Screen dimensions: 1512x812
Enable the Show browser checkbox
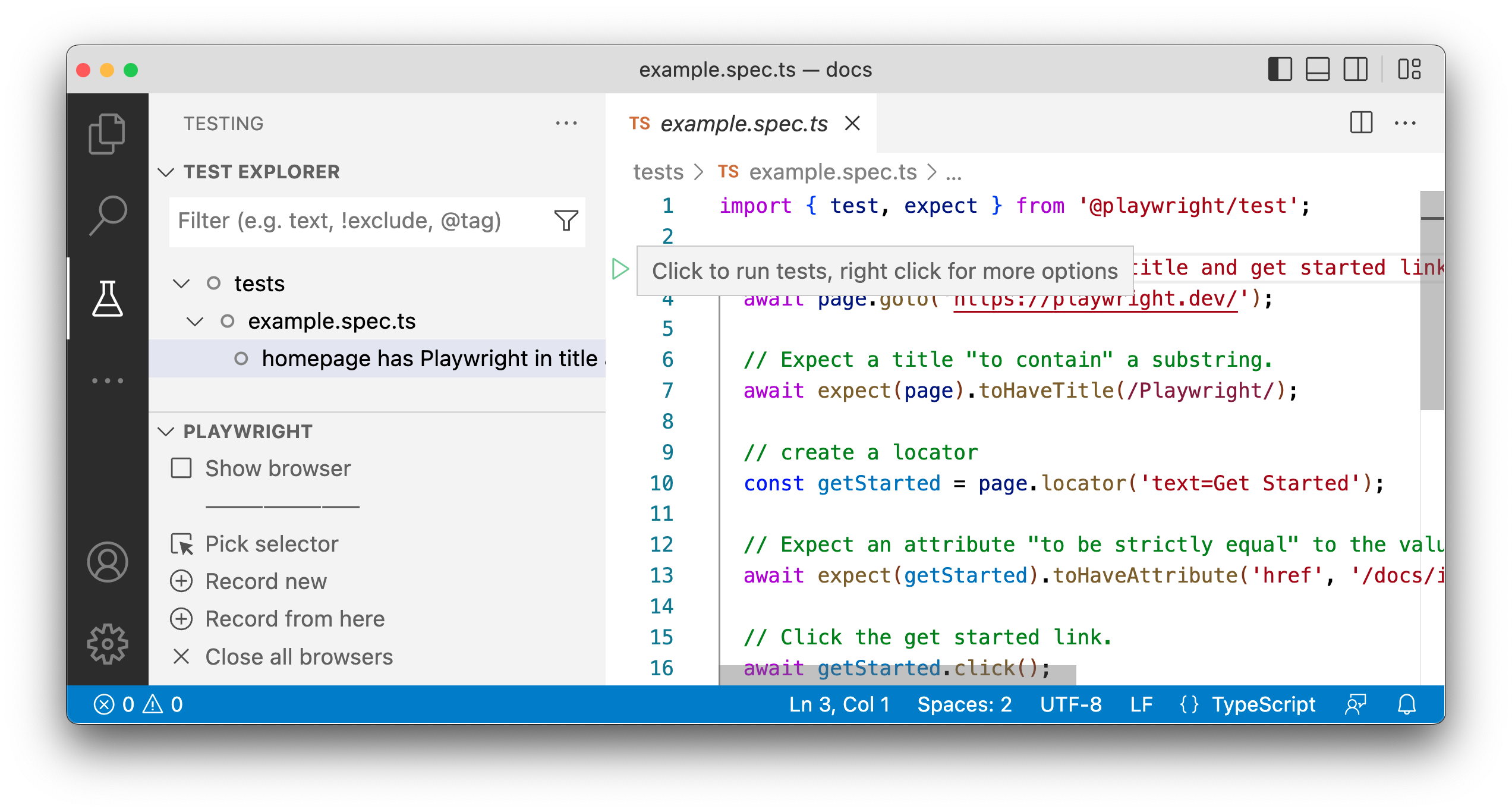pos(181,468)
